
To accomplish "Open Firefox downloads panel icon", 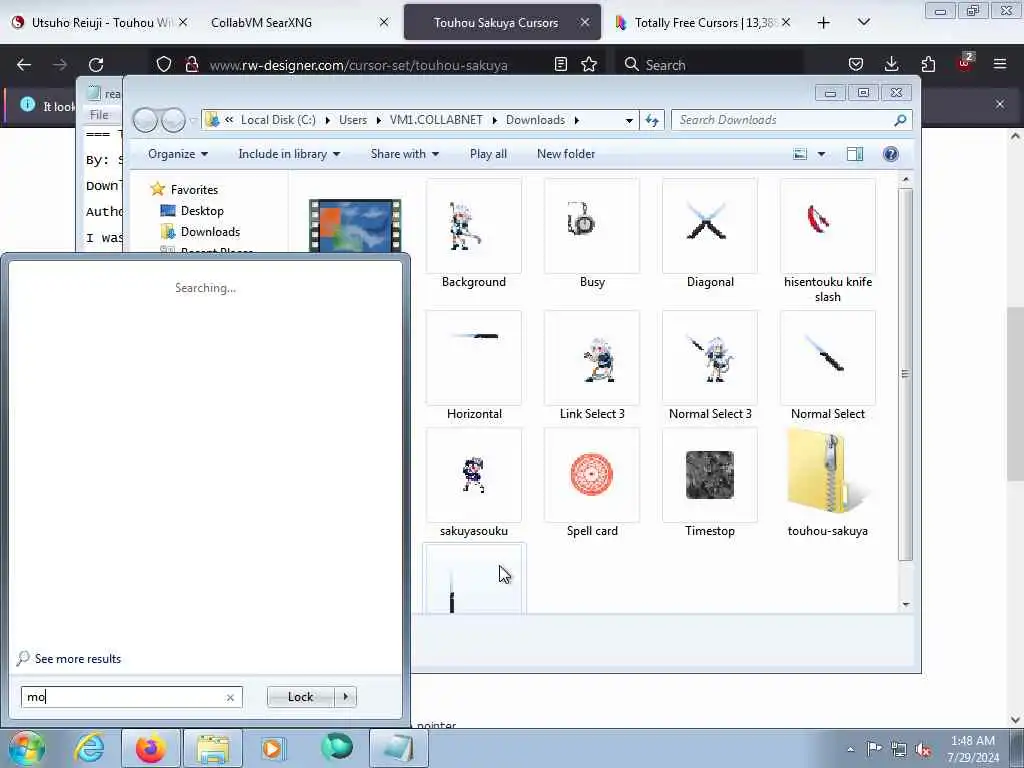I will point(891,65).
